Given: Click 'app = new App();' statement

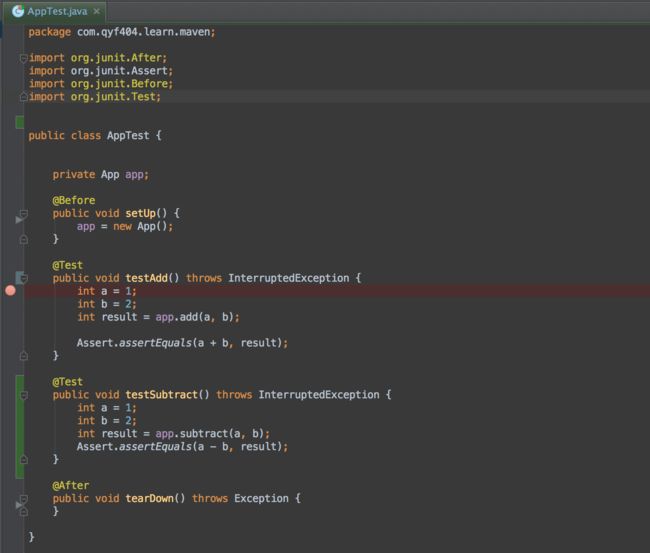Looking at the screenshot, I should [125, 226].
